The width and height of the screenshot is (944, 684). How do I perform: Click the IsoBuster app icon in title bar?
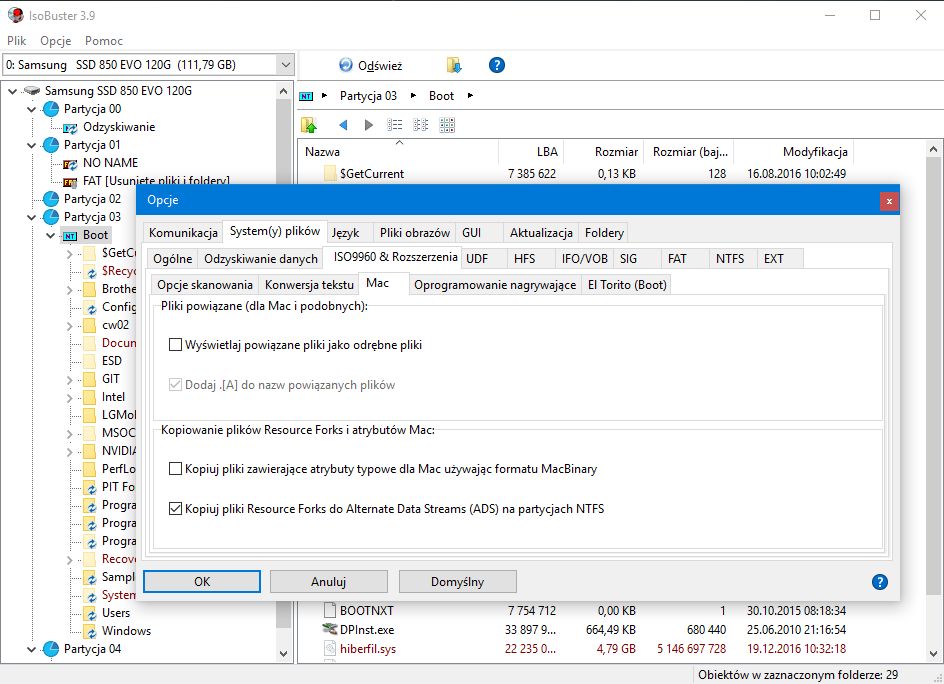tap(16, 15)
